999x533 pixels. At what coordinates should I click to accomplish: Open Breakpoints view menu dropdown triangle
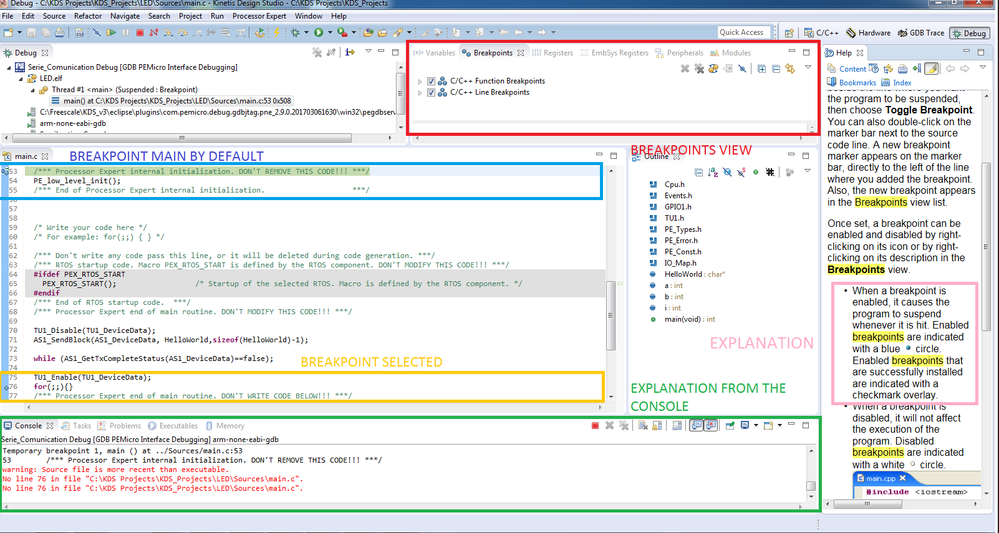click(808, 67)
